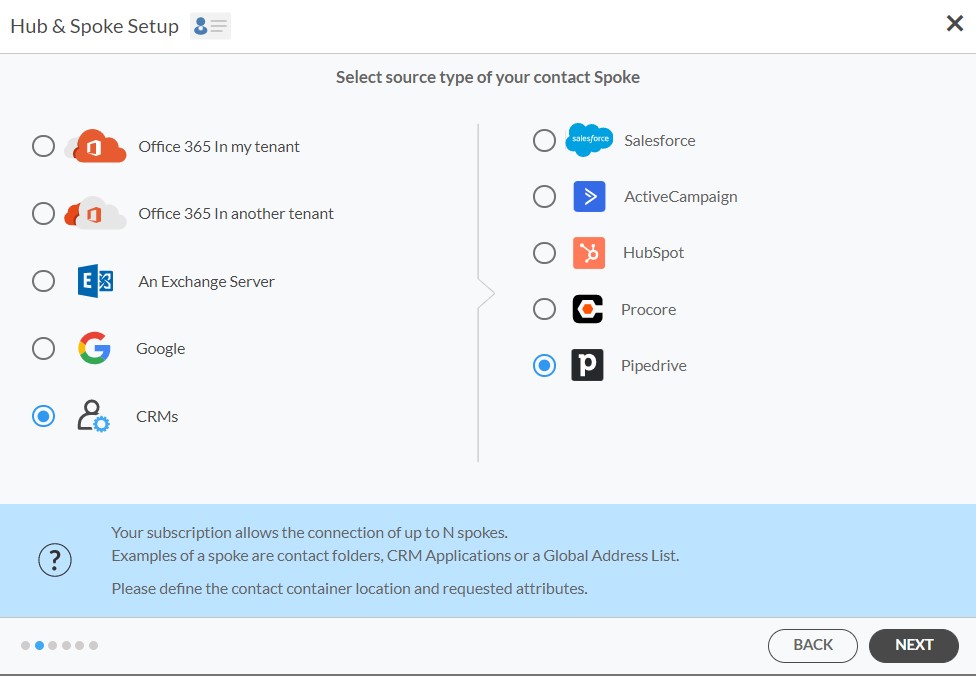Screen dimensions: 976x676
Task: Click the first step indicator dot
Action: (26, 645)
